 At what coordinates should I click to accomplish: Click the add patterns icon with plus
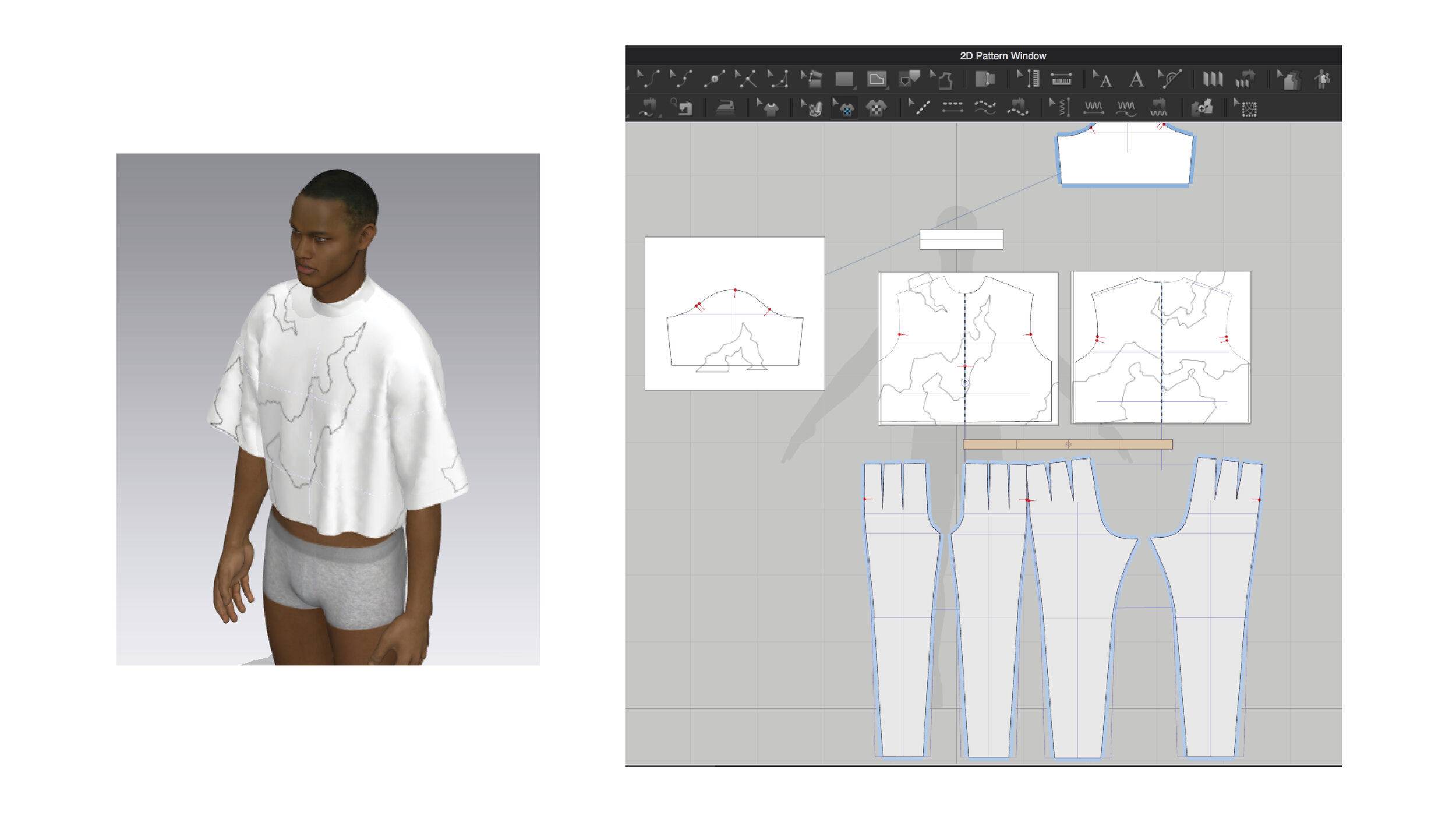(1202, 108)
